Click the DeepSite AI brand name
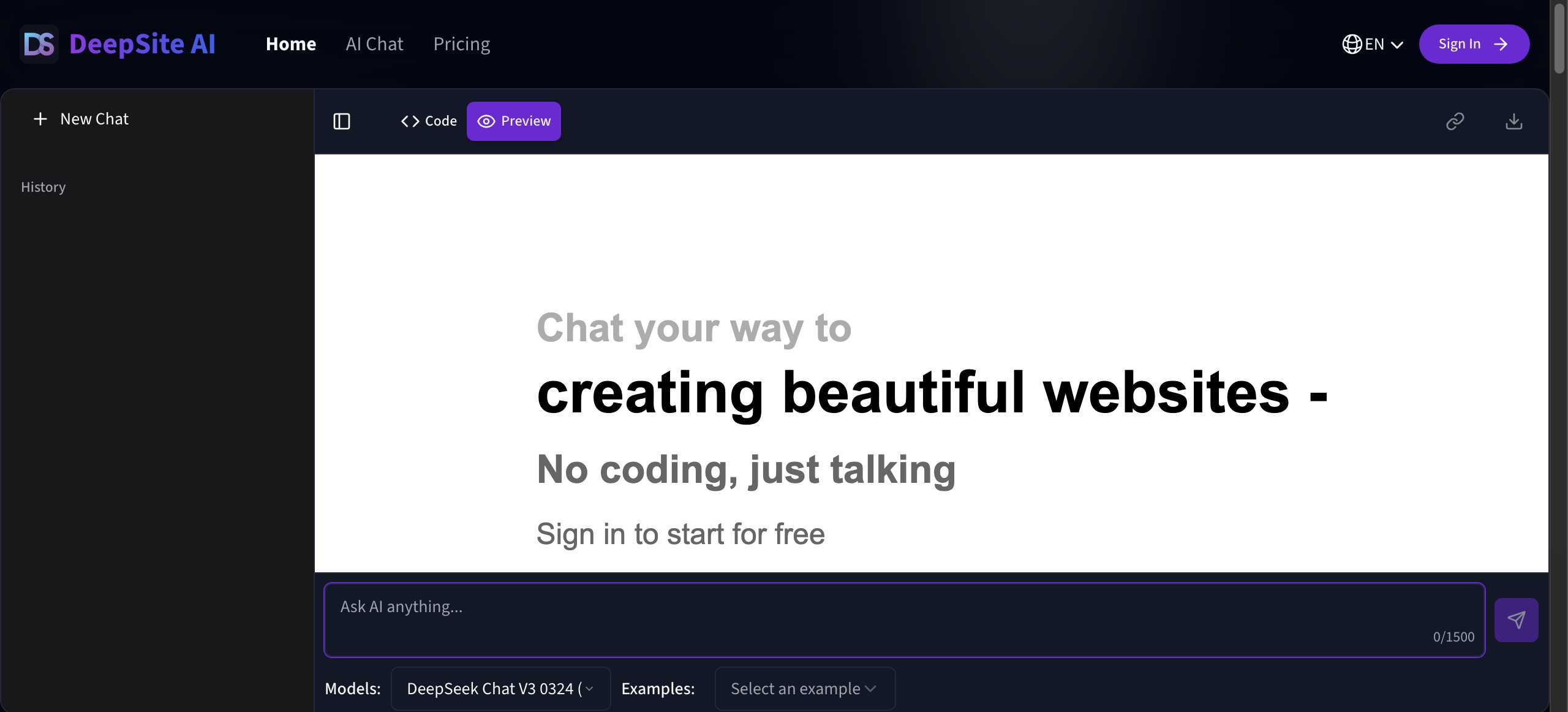Viewport: 1568px width, 712px height. click(142, 44)
